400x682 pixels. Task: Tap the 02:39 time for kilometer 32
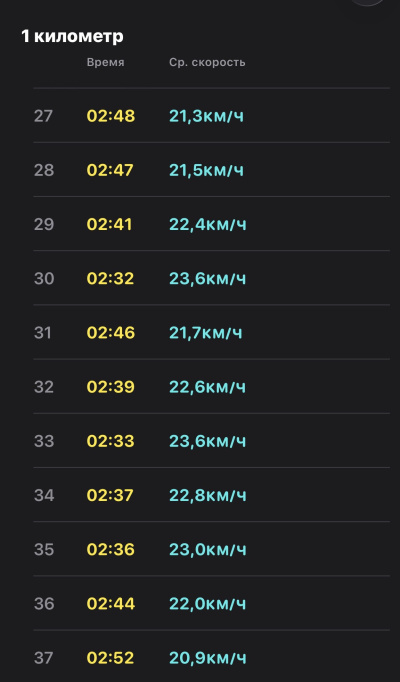(x=110, y=387)
